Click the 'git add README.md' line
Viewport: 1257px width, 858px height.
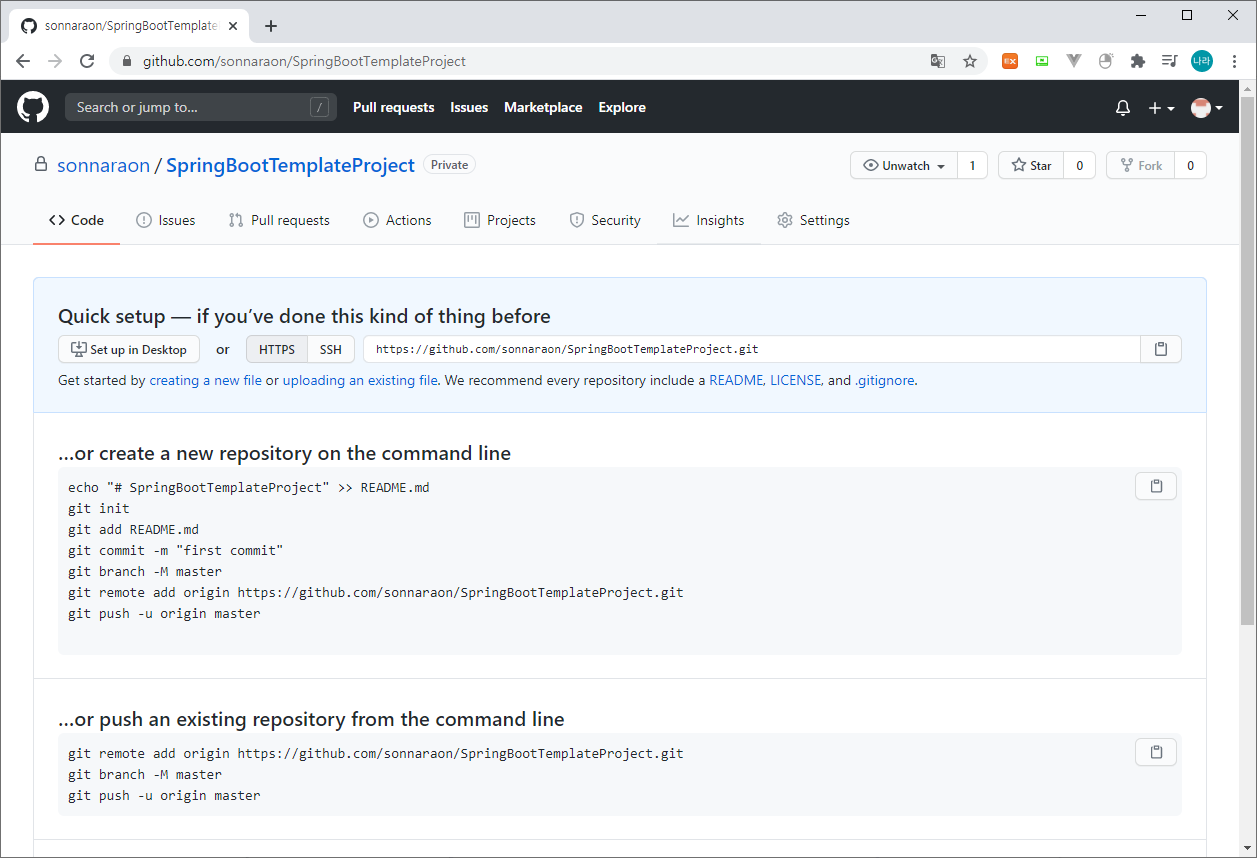(x=133, y=529)
